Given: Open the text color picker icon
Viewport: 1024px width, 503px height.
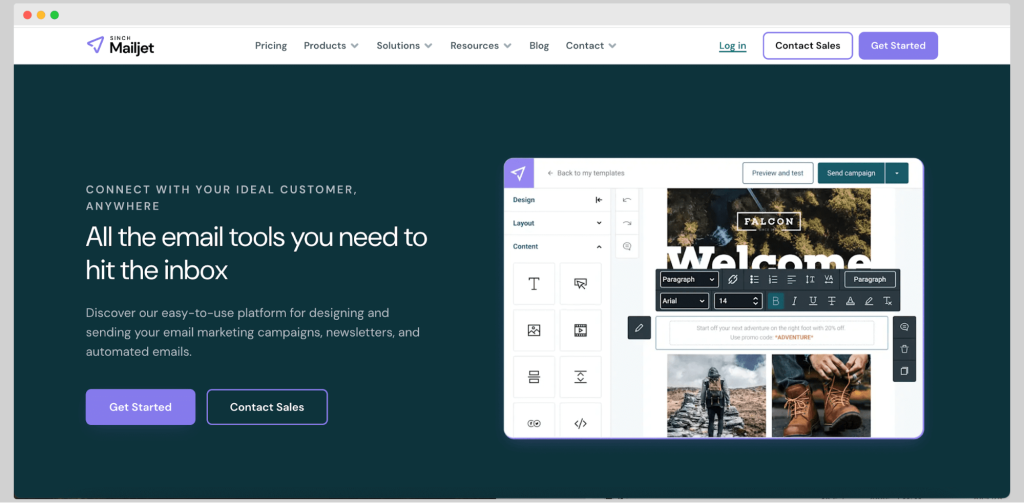Looking at the screenshot, I should (x=850, y=301).
